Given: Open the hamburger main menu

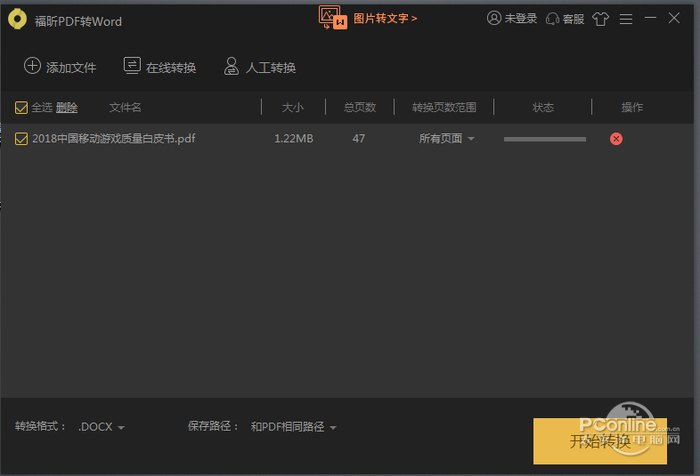Looking at the screenshot, I should click(626, 19).
